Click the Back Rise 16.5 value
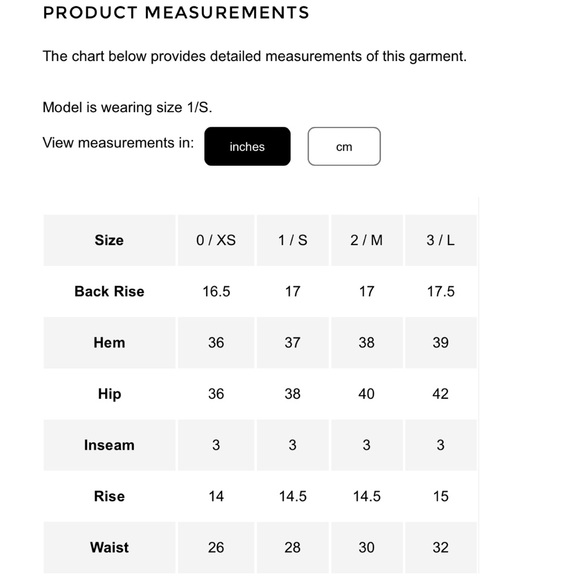Viewport: 580px width, 580px height. 216,291
